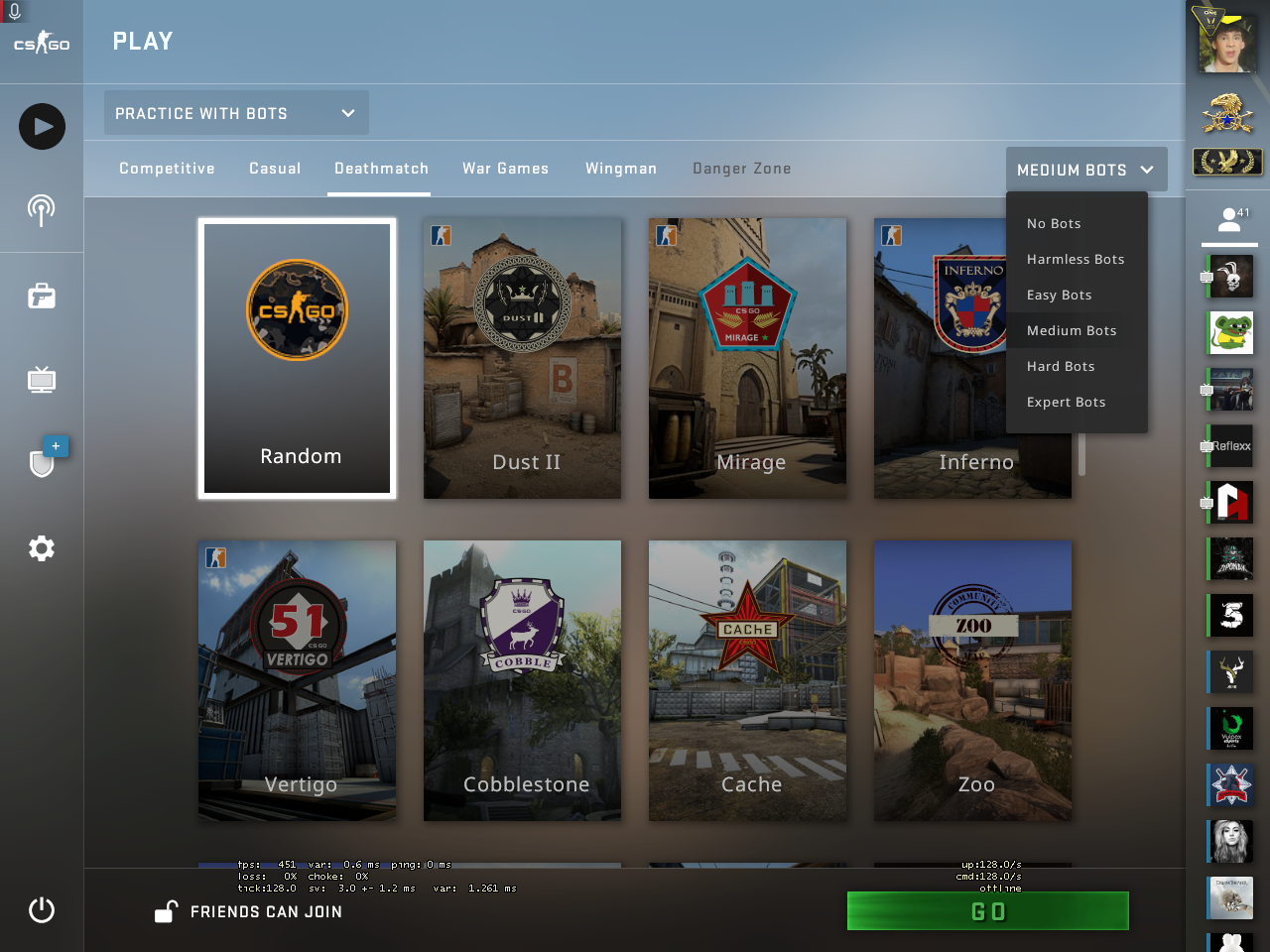Switch to the Casual tab
Screen dimensions: 1270x952
pyautogui.click(x=275, y=169)
